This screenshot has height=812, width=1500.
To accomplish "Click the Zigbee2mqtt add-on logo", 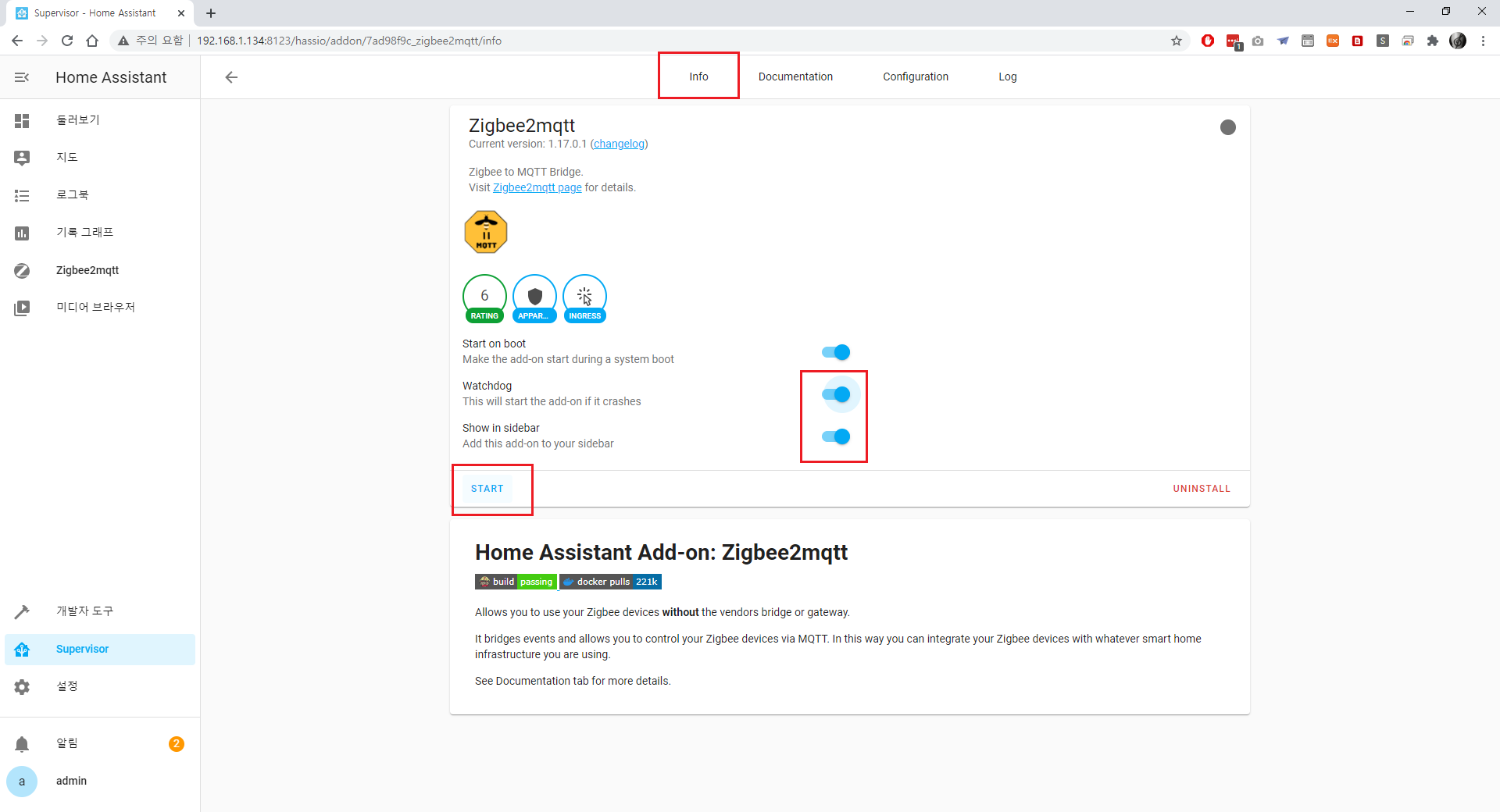I will [x=486, y=232].
